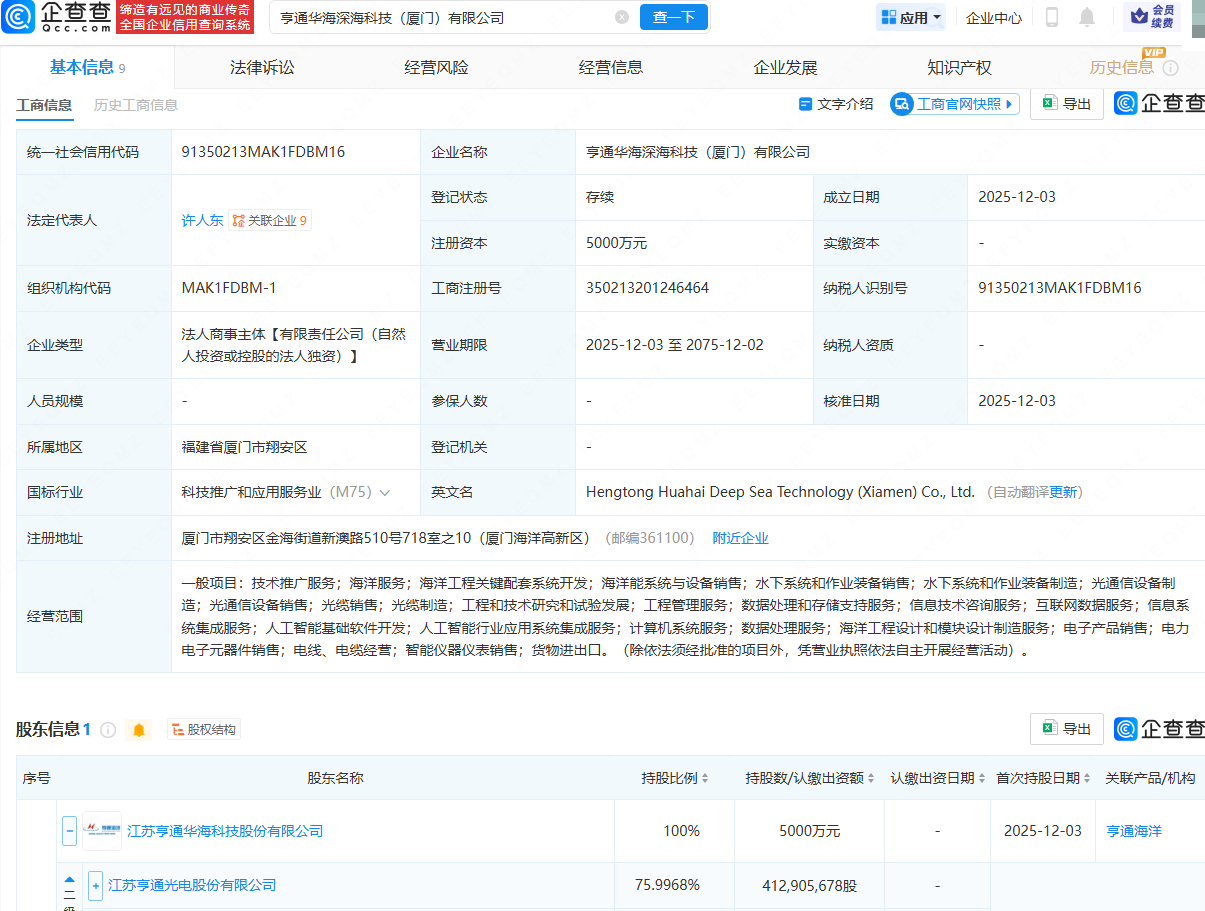Screen dimensions: 1205x911
Task: Click the 查一下 search button
Action: coord(674,17)
